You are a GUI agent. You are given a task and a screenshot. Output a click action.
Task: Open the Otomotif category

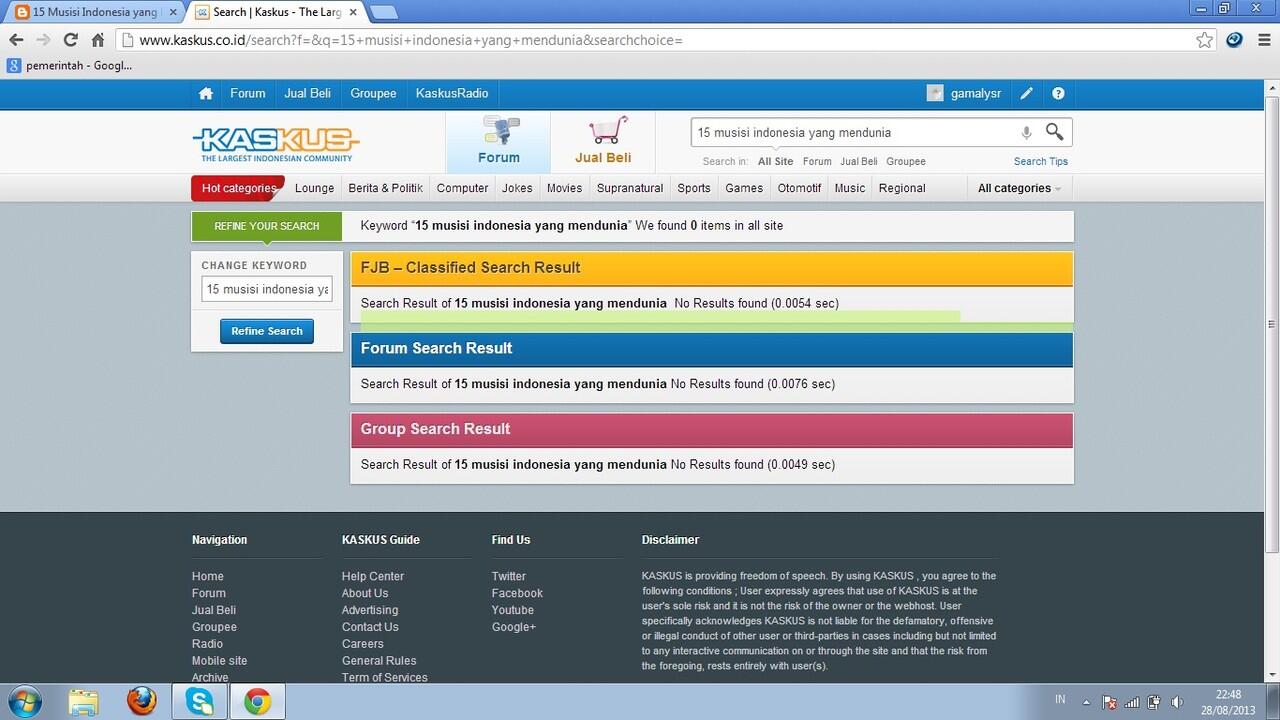799,188
